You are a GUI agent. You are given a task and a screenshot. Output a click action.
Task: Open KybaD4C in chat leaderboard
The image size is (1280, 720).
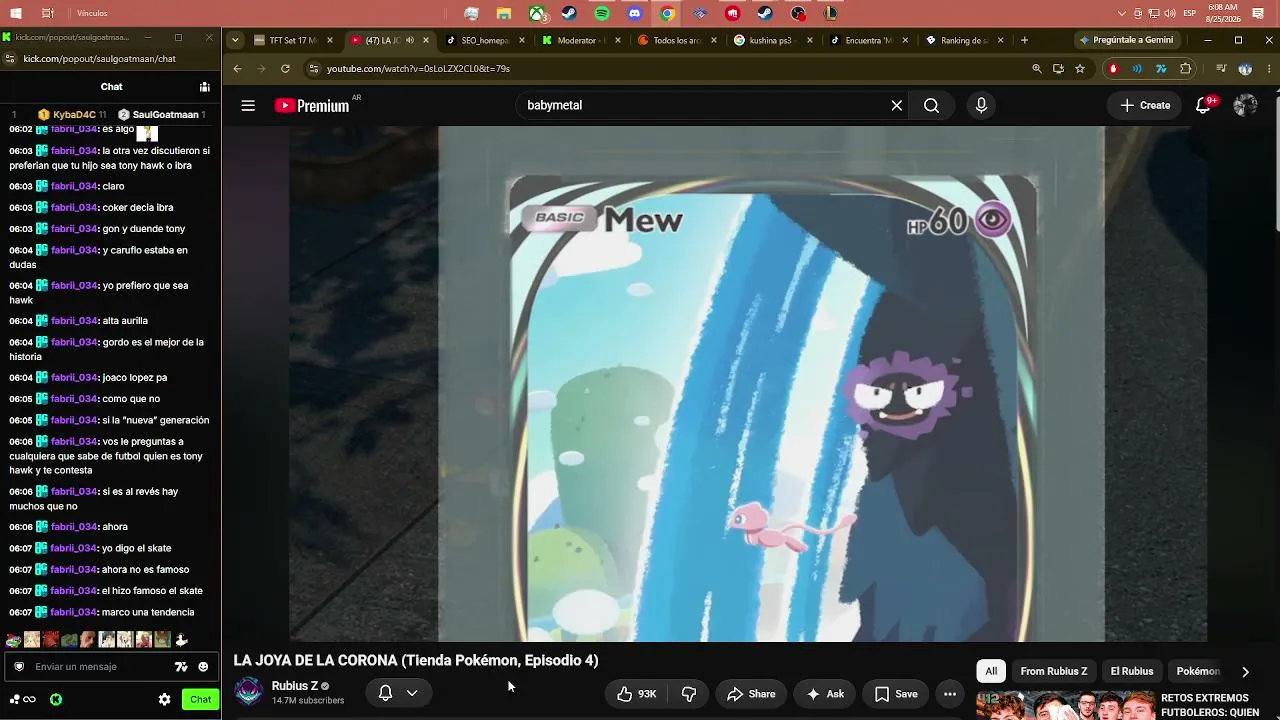click(74, 115)
